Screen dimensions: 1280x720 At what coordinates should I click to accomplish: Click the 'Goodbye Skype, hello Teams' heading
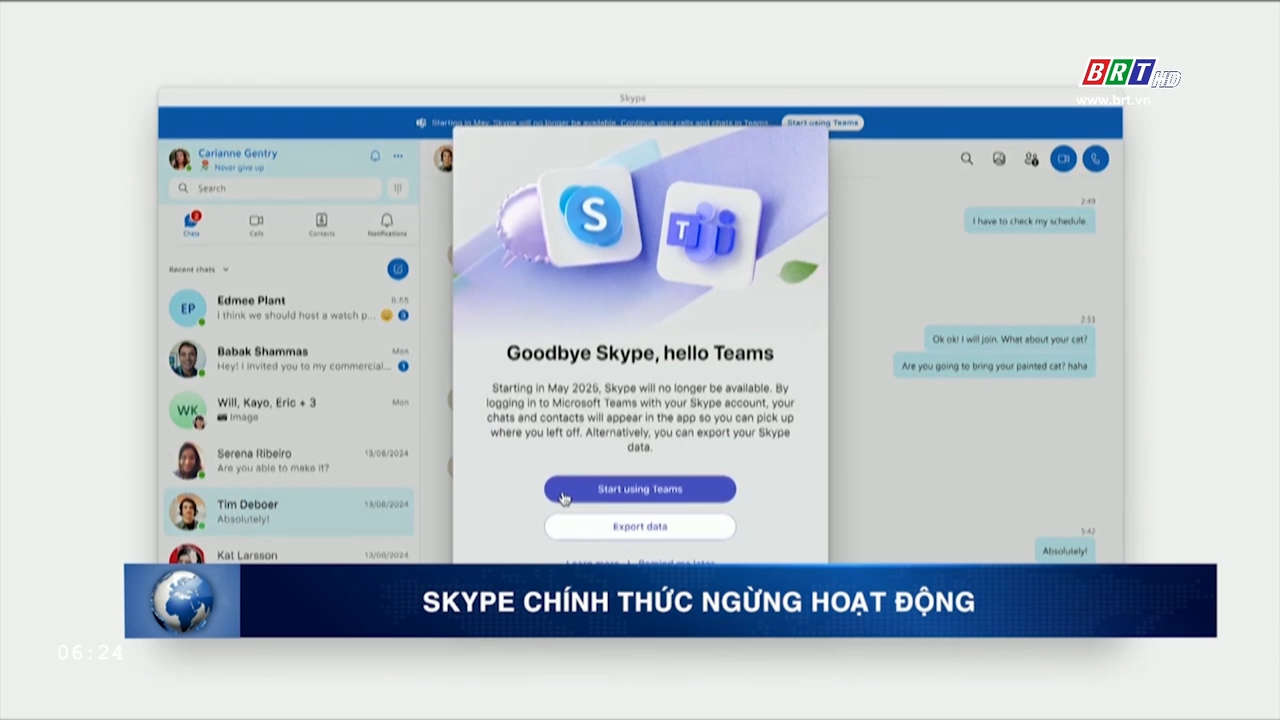click(x=640, y=353)
